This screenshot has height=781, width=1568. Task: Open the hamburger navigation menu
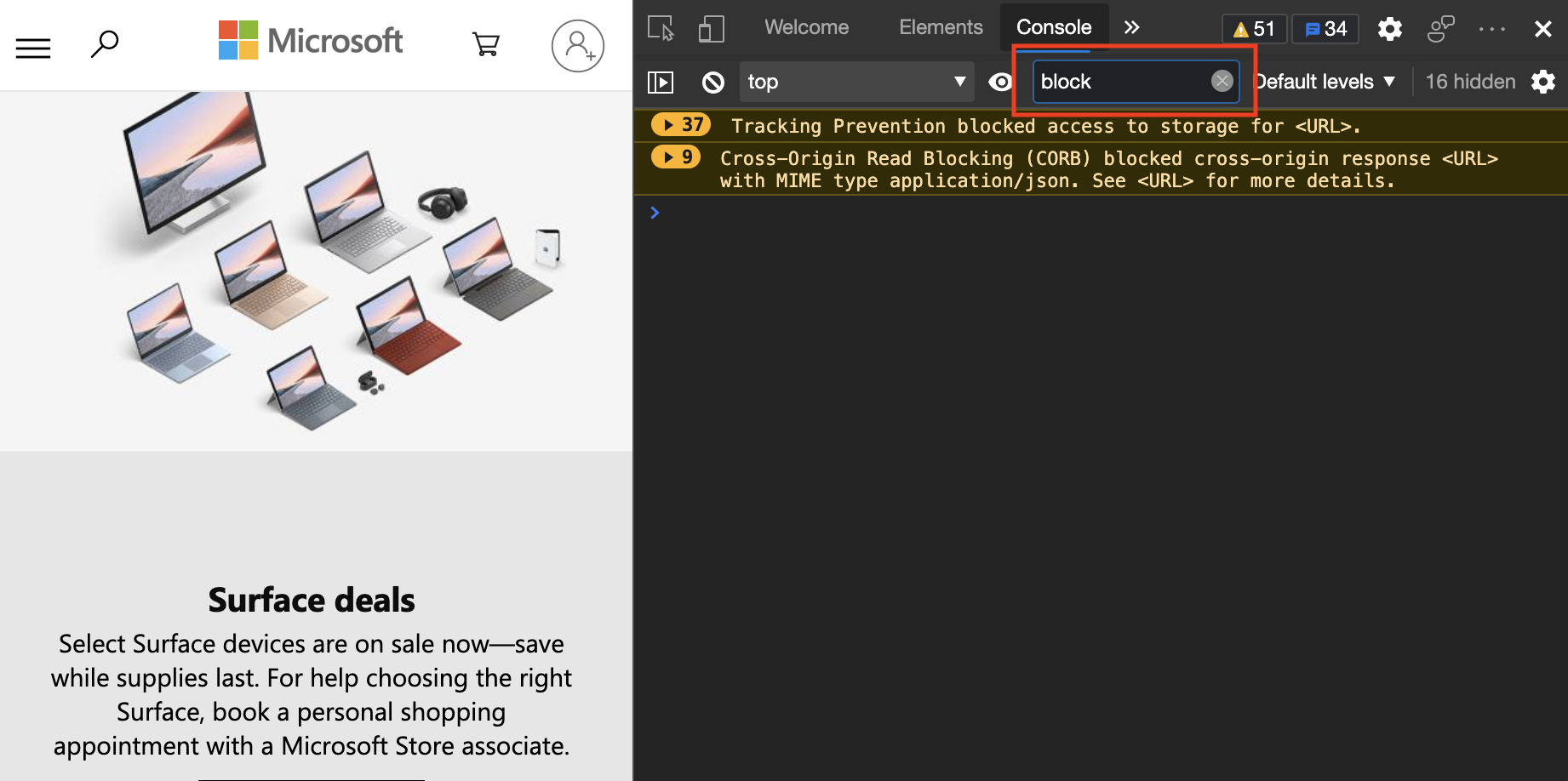(x=33, y=48)
